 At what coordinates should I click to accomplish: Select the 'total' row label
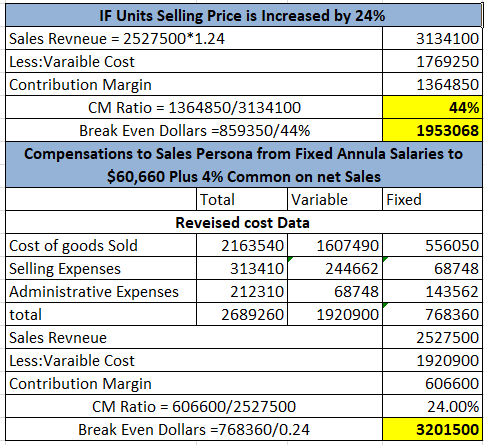click(x=101, y=314)
